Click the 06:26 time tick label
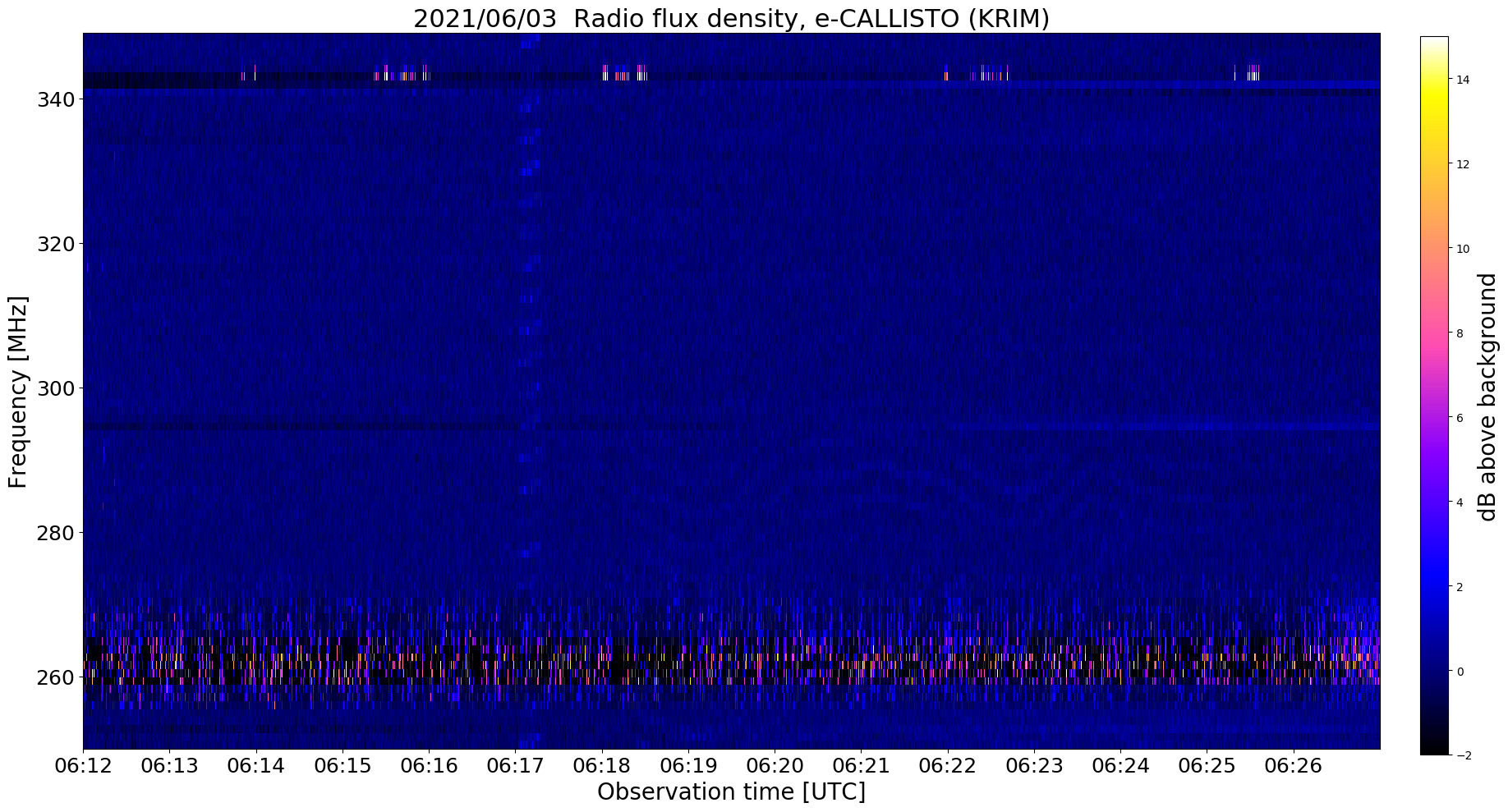 click(x=1294, y=766)
